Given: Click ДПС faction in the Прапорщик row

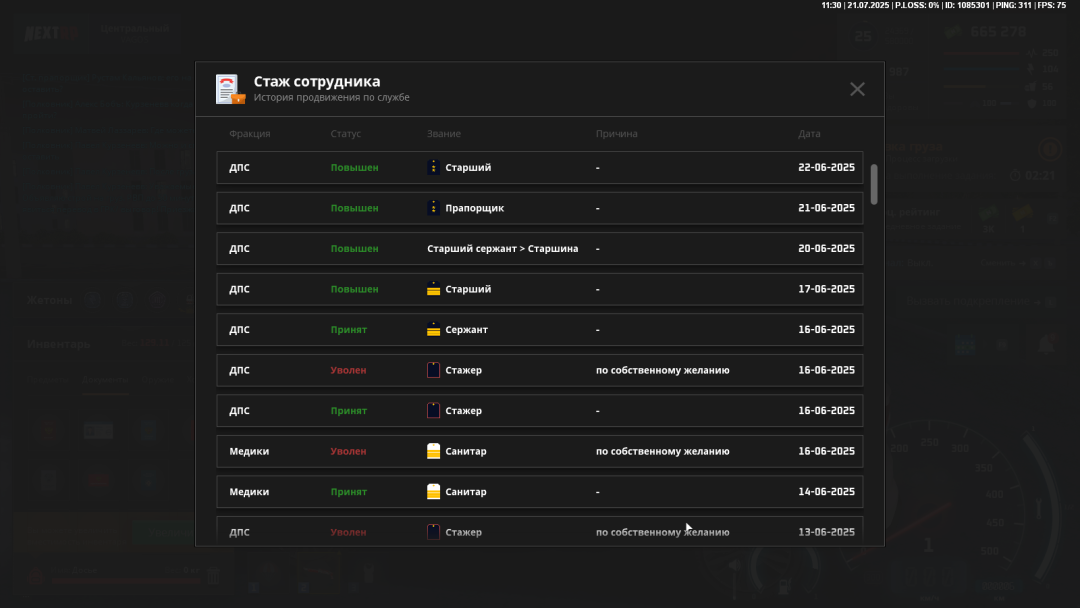Looking at the screenshot, I should tap(240, 208).
